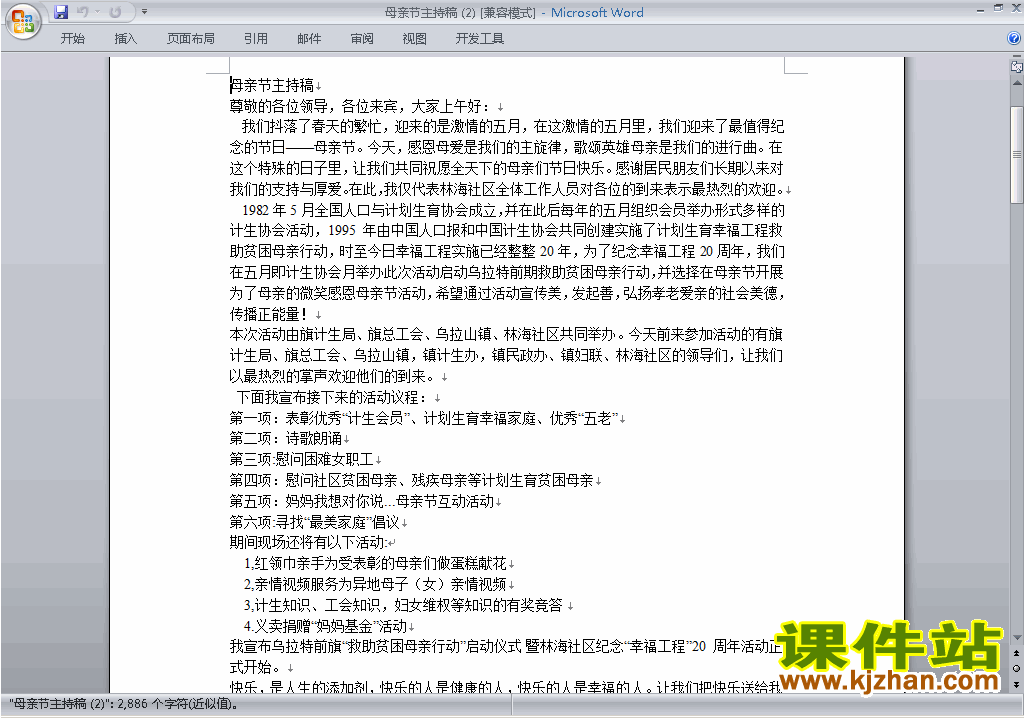Screen dimensions: 1024x718
Task: Click the paragraph starting 我们抖落了春天的繁忙
Action: (x=507, y=157)
